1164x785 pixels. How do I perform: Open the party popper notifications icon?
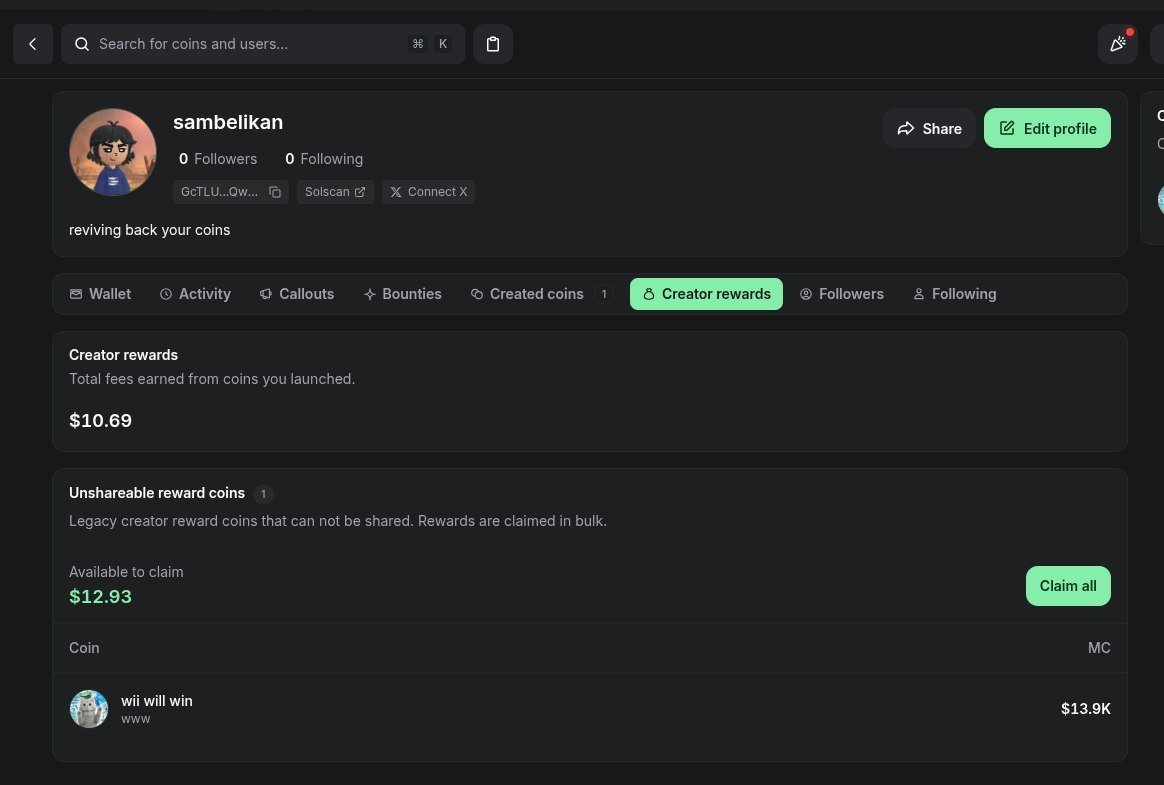point(1118,44)
